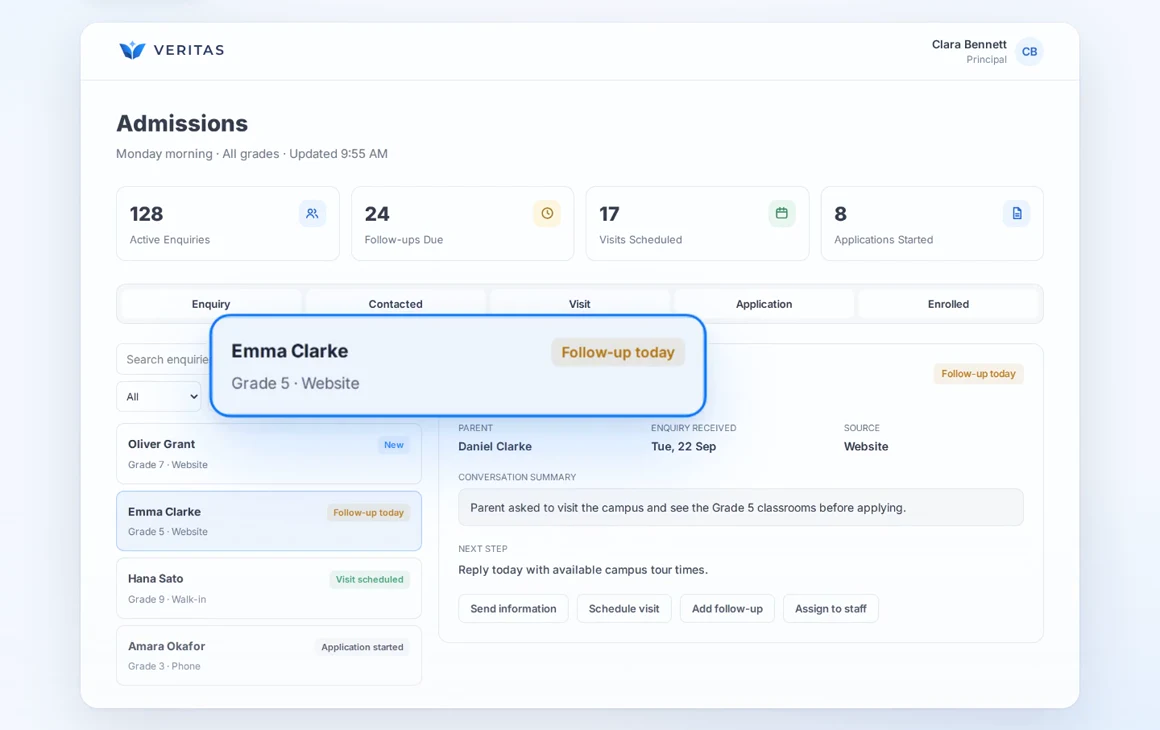Expand the All filter dropdown
The height and width of the screenshot is (730, 1160).
159,396
